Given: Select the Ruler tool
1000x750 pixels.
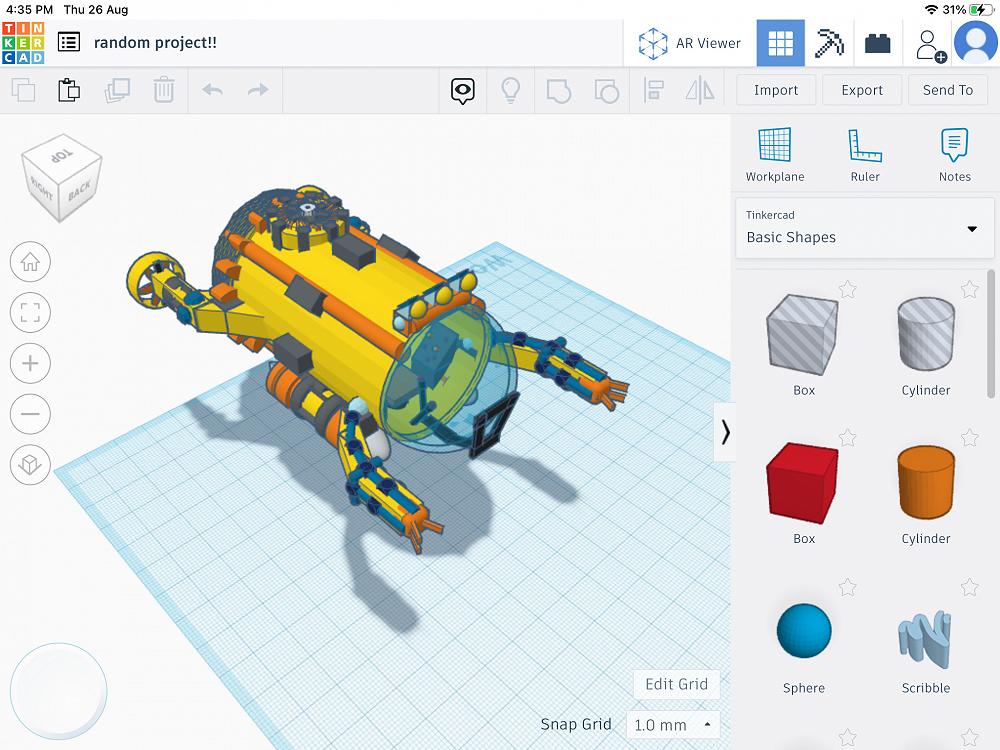Looking at the screenshot, I should point(865,155).
